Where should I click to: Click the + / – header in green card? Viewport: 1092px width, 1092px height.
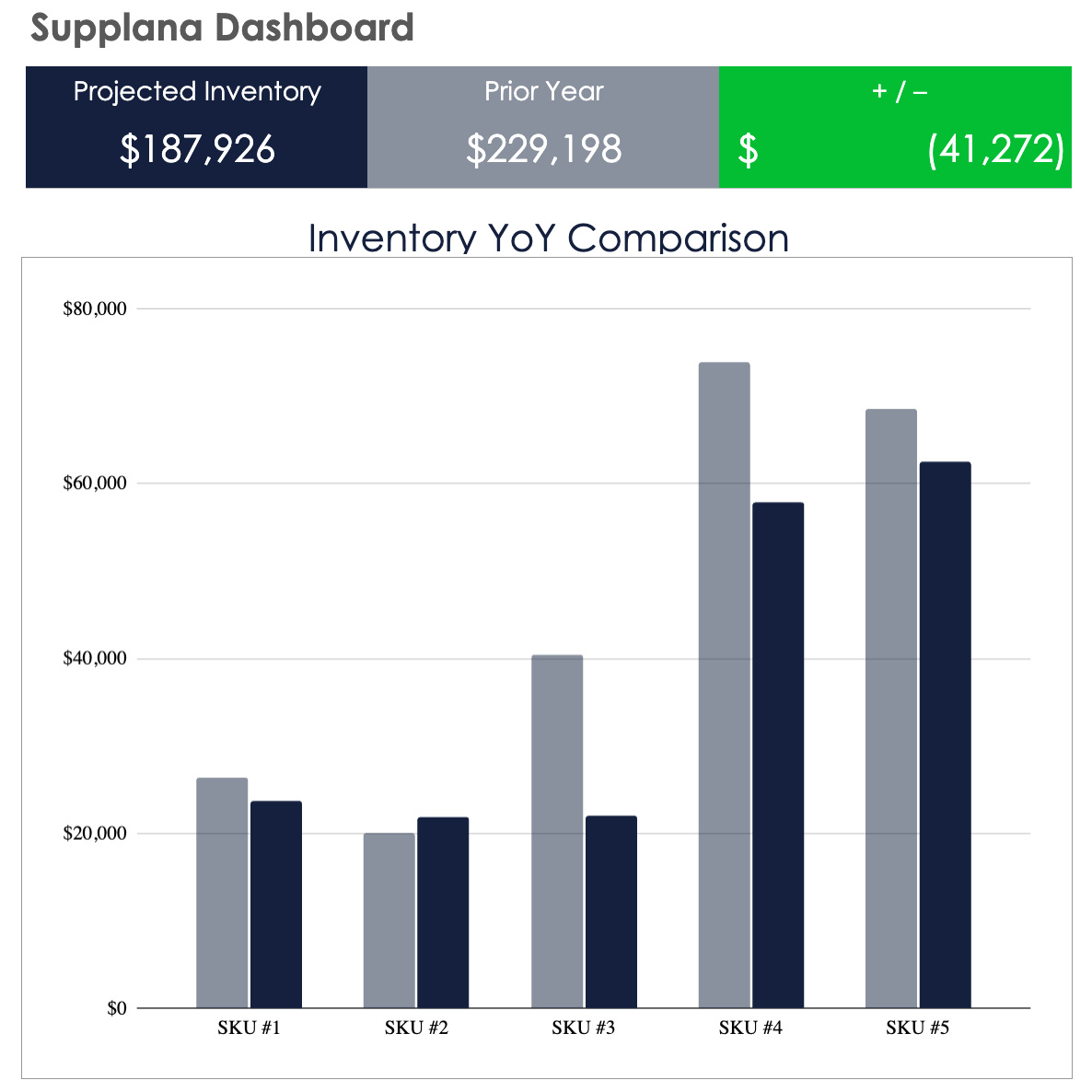click(x=899, y=91)
